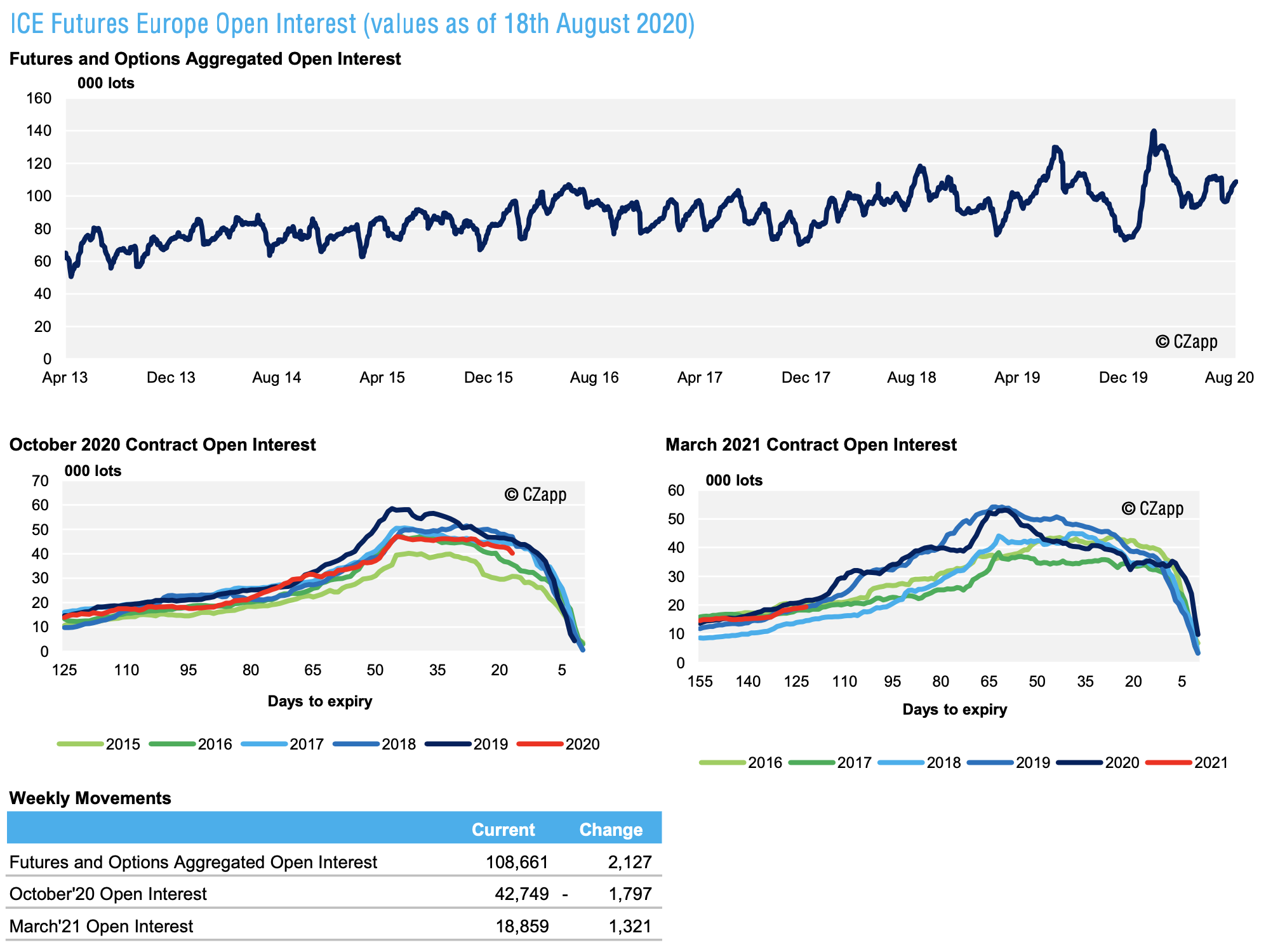Click the 70 y-axis label in the October chart
Image resolution: width=1266 pixels, height=952 pixels.
(40, 481)
